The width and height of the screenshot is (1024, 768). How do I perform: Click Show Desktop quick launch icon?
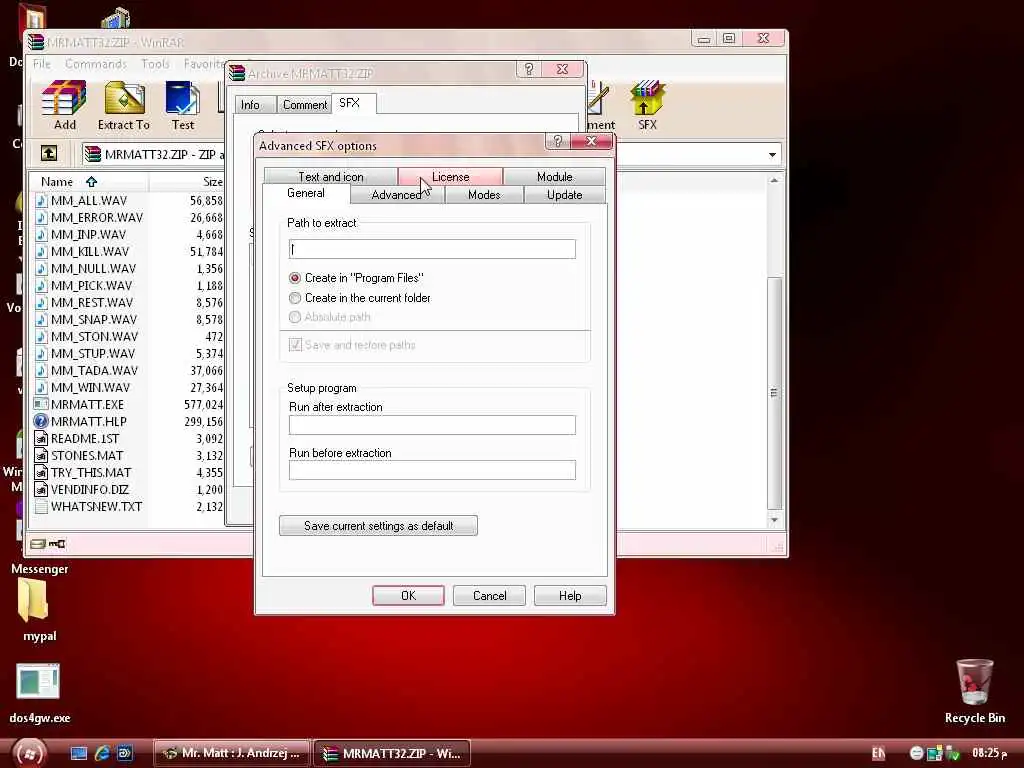pos(78,753)
